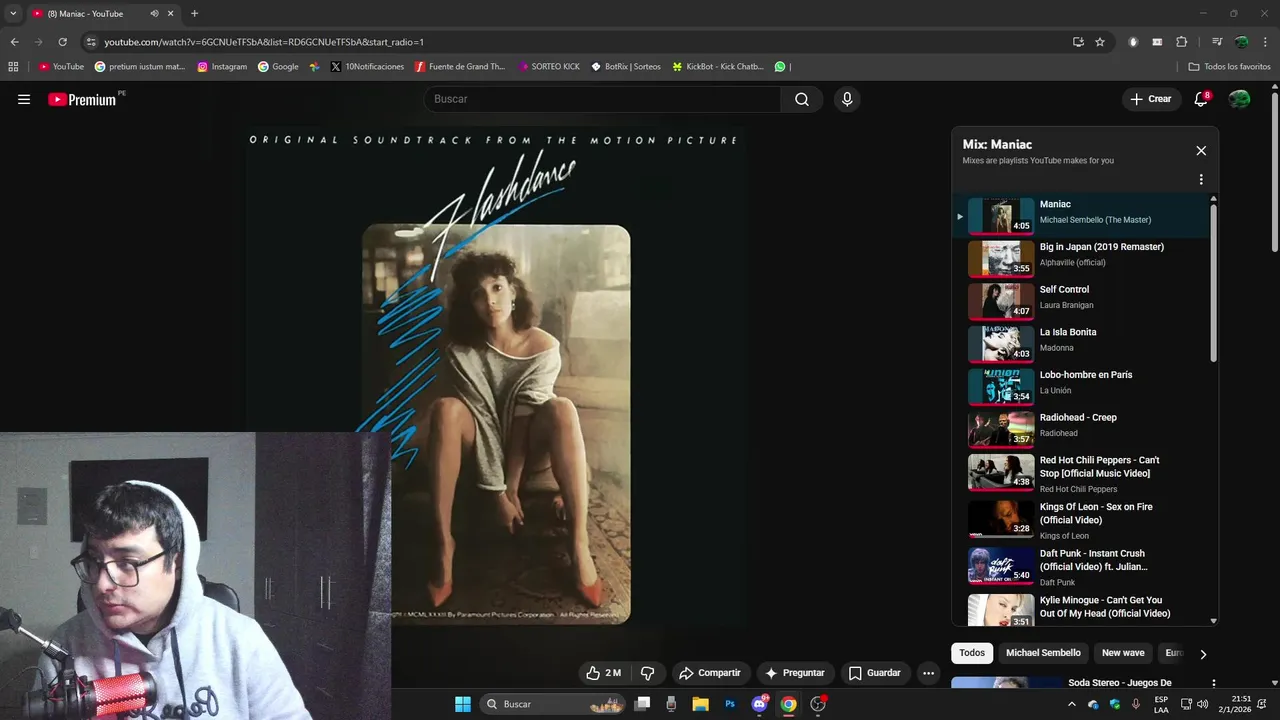Play Kylie Minogue Can't Get You Out

(x=1081, y=609)
